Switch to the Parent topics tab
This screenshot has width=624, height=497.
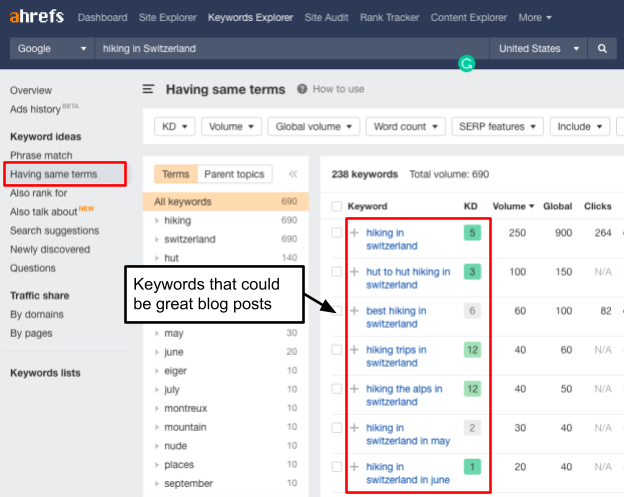pos(234,174)
